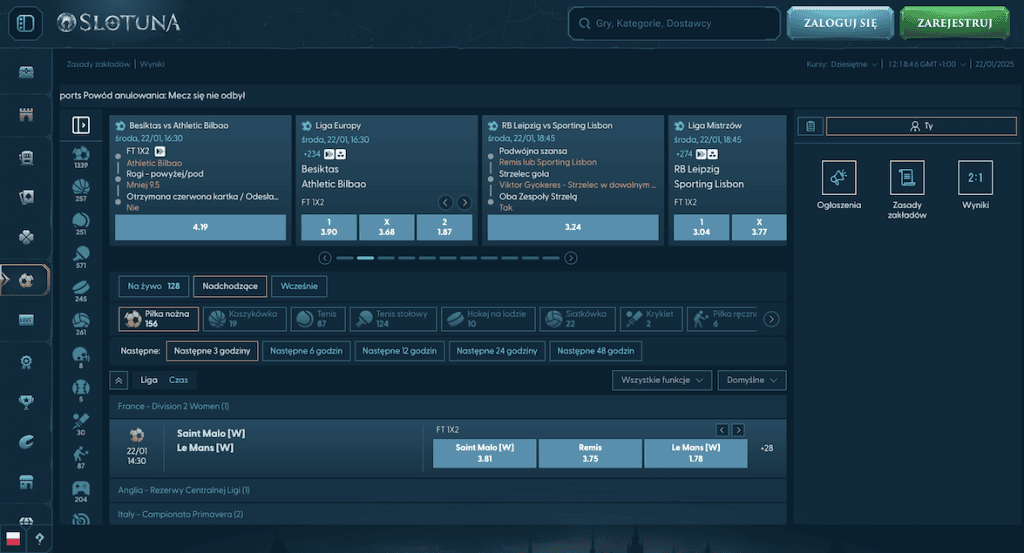Select Tenis 87 sport tab
The height and width of the screenshot is (553, 1024).
click(319, 319)
